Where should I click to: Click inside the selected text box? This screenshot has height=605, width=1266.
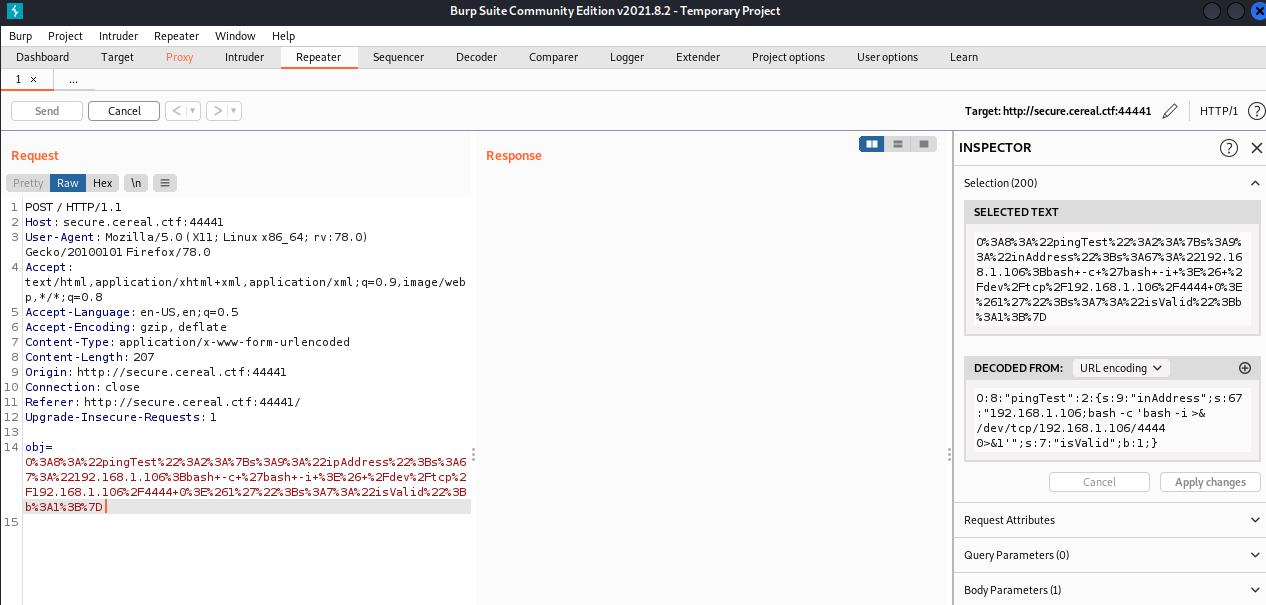pos(1111,279)
